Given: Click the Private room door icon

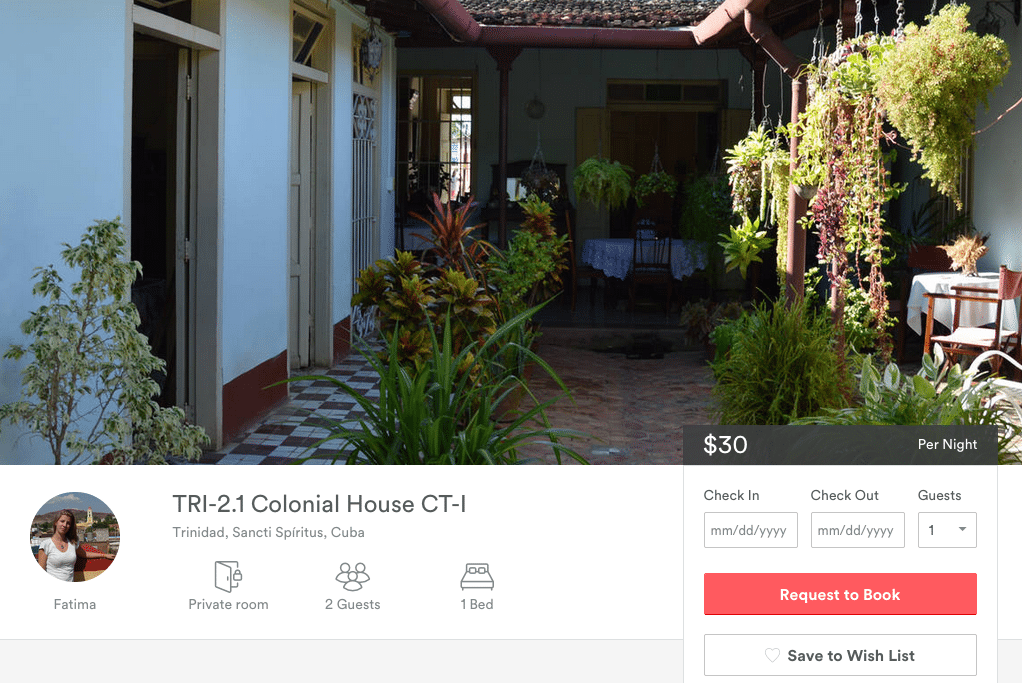Looking at the screenshot, I should (228, 576).
